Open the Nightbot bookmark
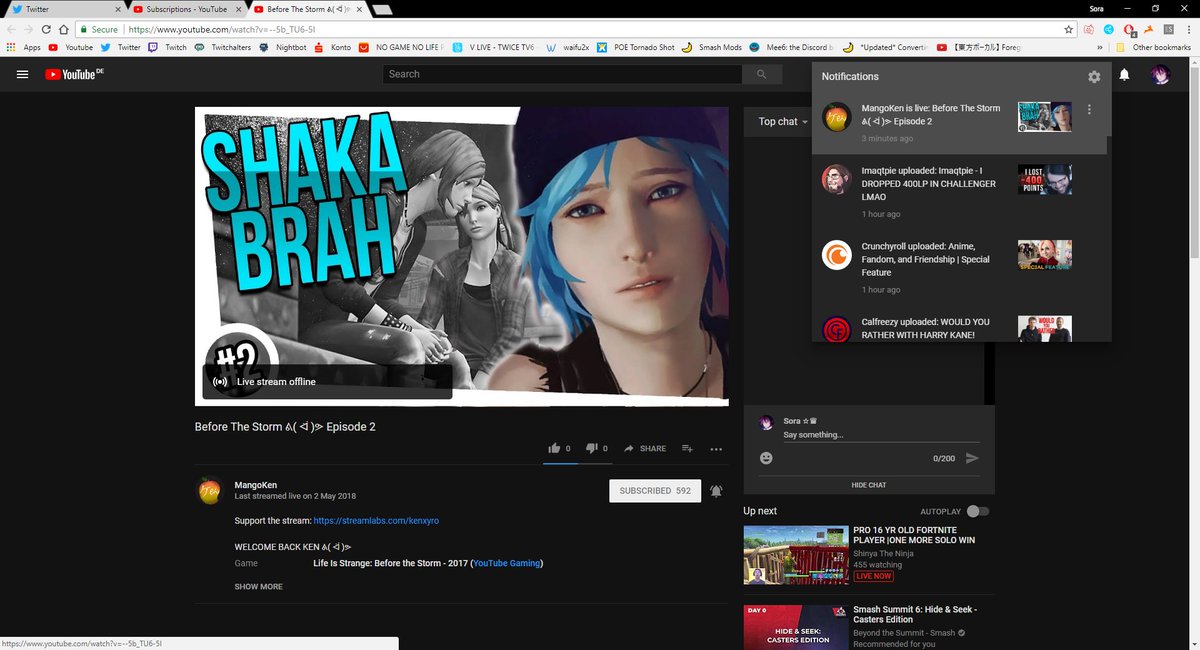The height and width of the screenshot is (650, 1200). [x=283, y=47]
